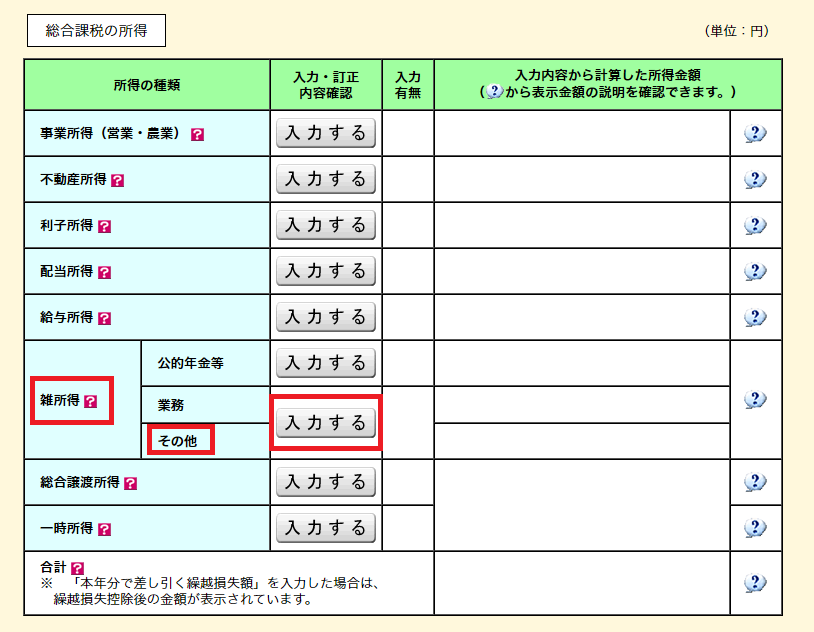Open red help icon next to 配当所得
This screenshot has height=632, width=814.
(x=105, y=272)
